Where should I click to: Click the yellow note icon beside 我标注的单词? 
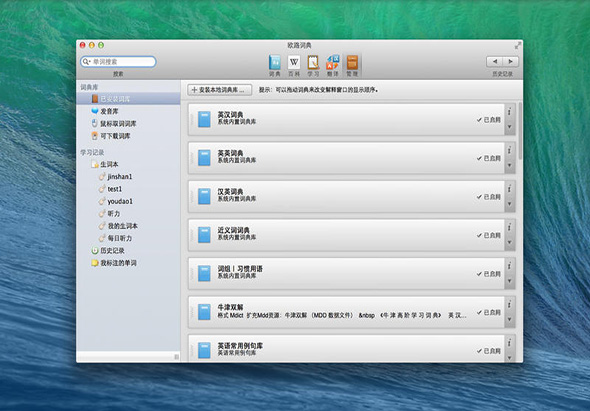tap(95, 263)
